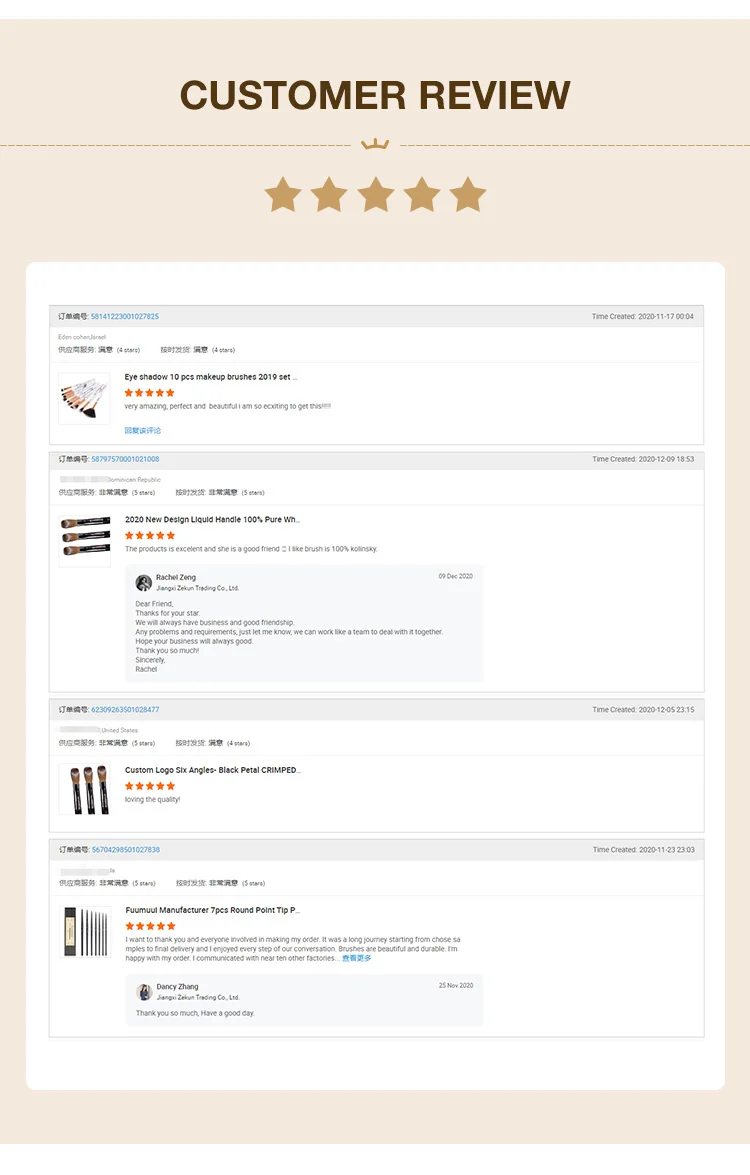Click Dancy Zhang's profile avatar
Image resolution: width=750 pixels, height=1175 pixels.
[x=144, y=992]
